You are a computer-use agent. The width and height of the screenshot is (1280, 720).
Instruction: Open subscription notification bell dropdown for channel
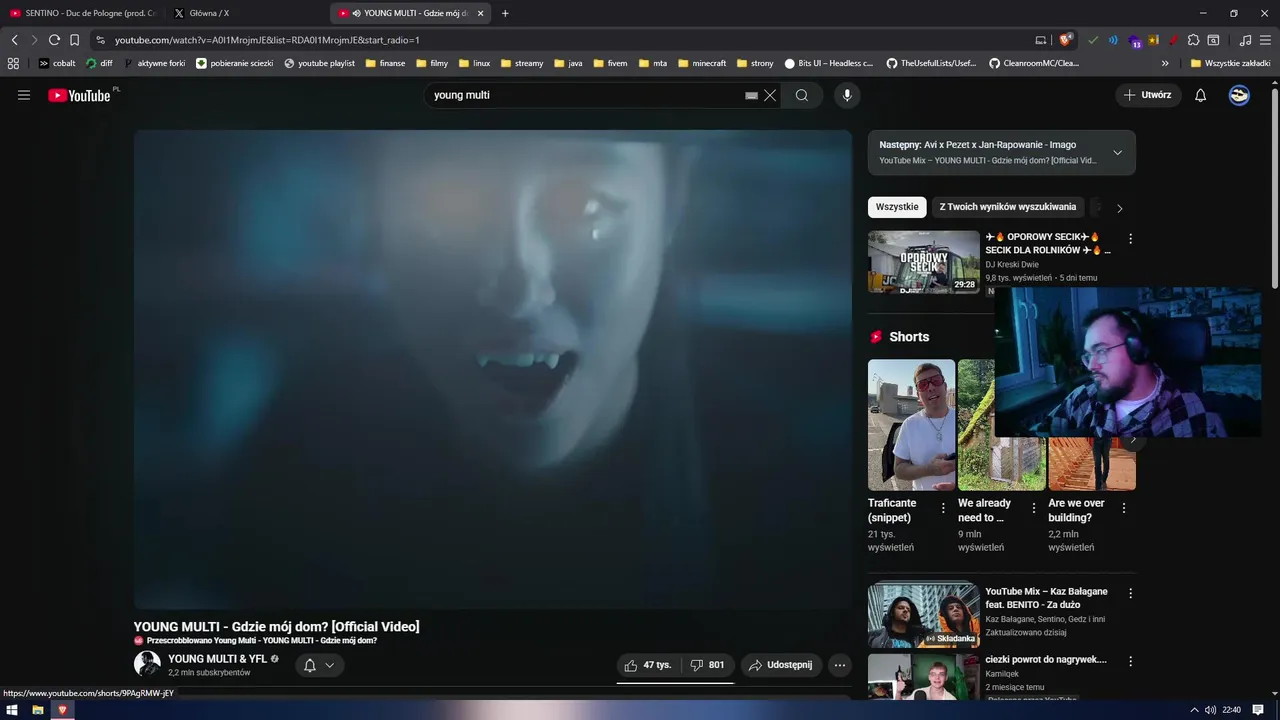coord(319,665)
